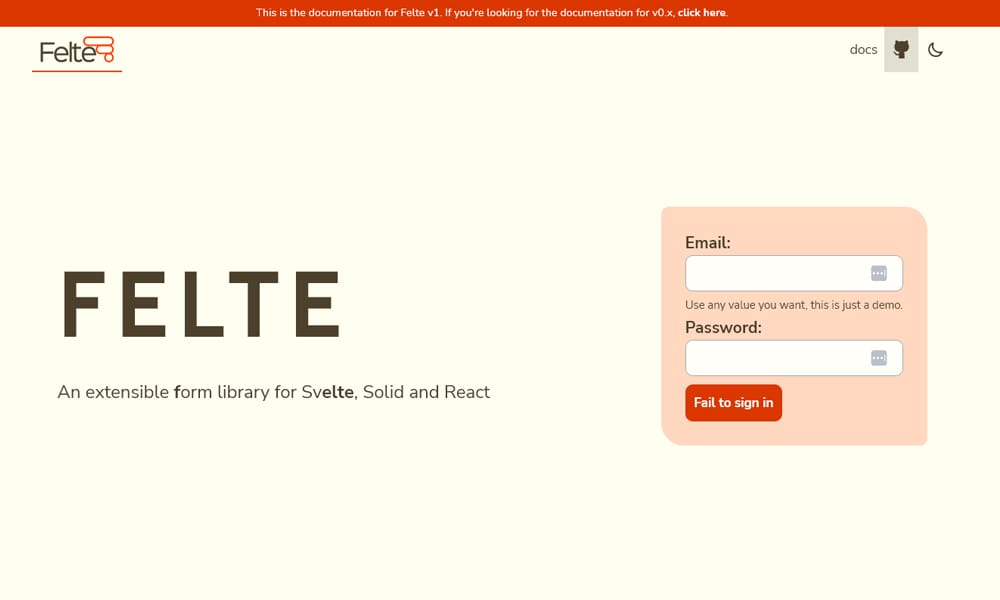Image resolution: width=1000 pixels, height=600 pixels.
Task: Open the docs navigation link
Action: [864, 50]
